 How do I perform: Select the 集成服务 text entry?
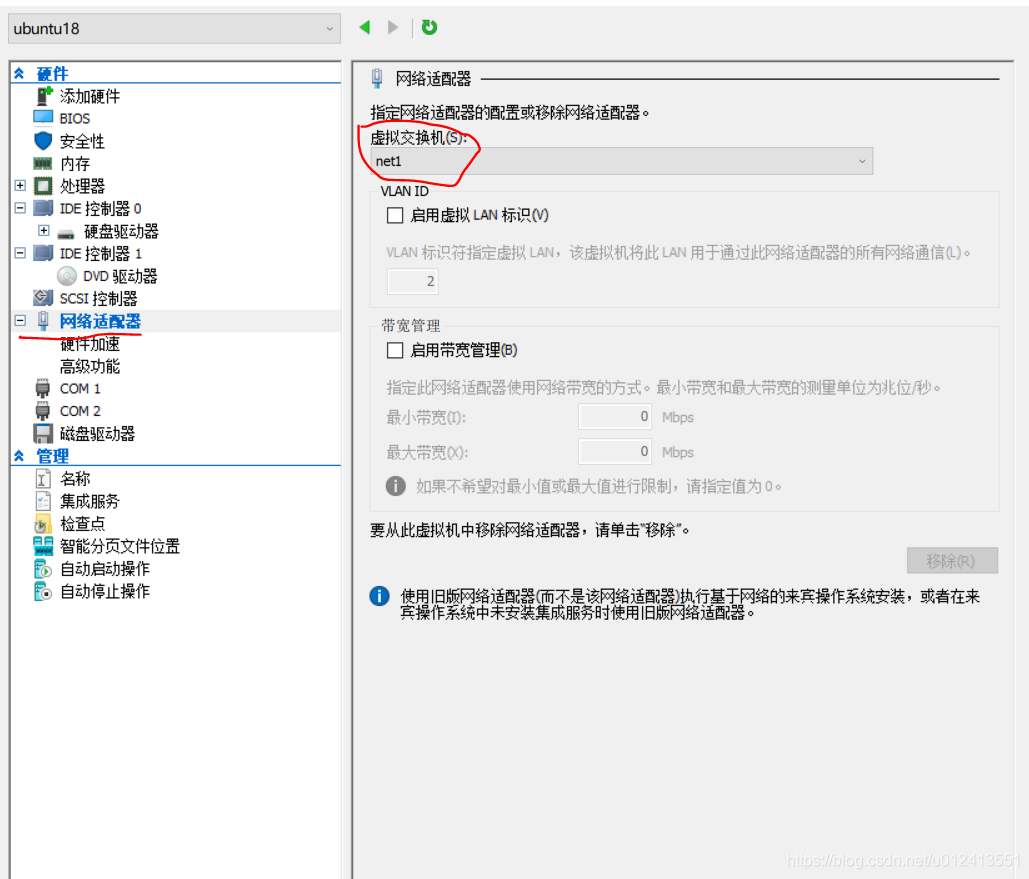coord(90,502)
